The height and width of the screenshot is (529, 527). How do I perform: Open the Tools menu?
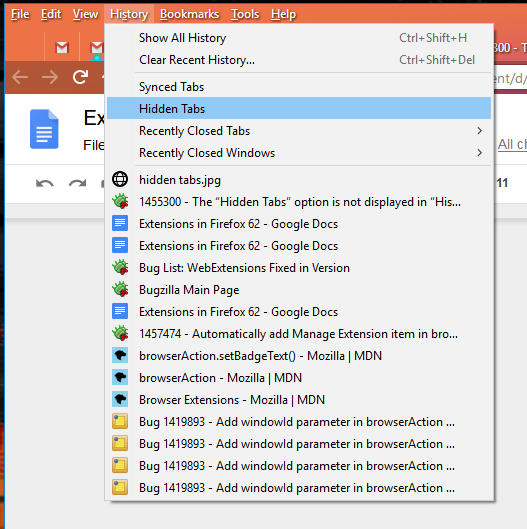tap(245, 14)
